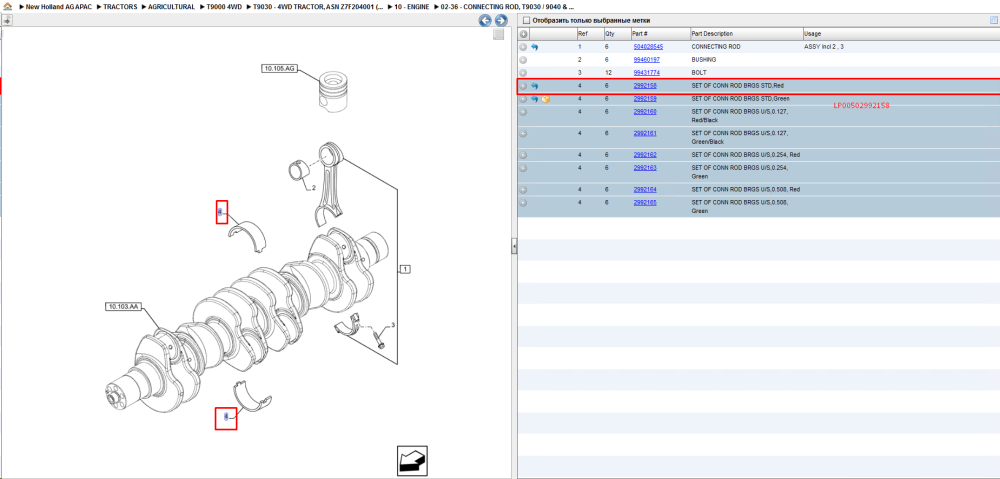The height and width of the screenshot is (479, 1000).
Task: Open part number link 2992159
Action: pyautogui.click(x=645, y=99)
